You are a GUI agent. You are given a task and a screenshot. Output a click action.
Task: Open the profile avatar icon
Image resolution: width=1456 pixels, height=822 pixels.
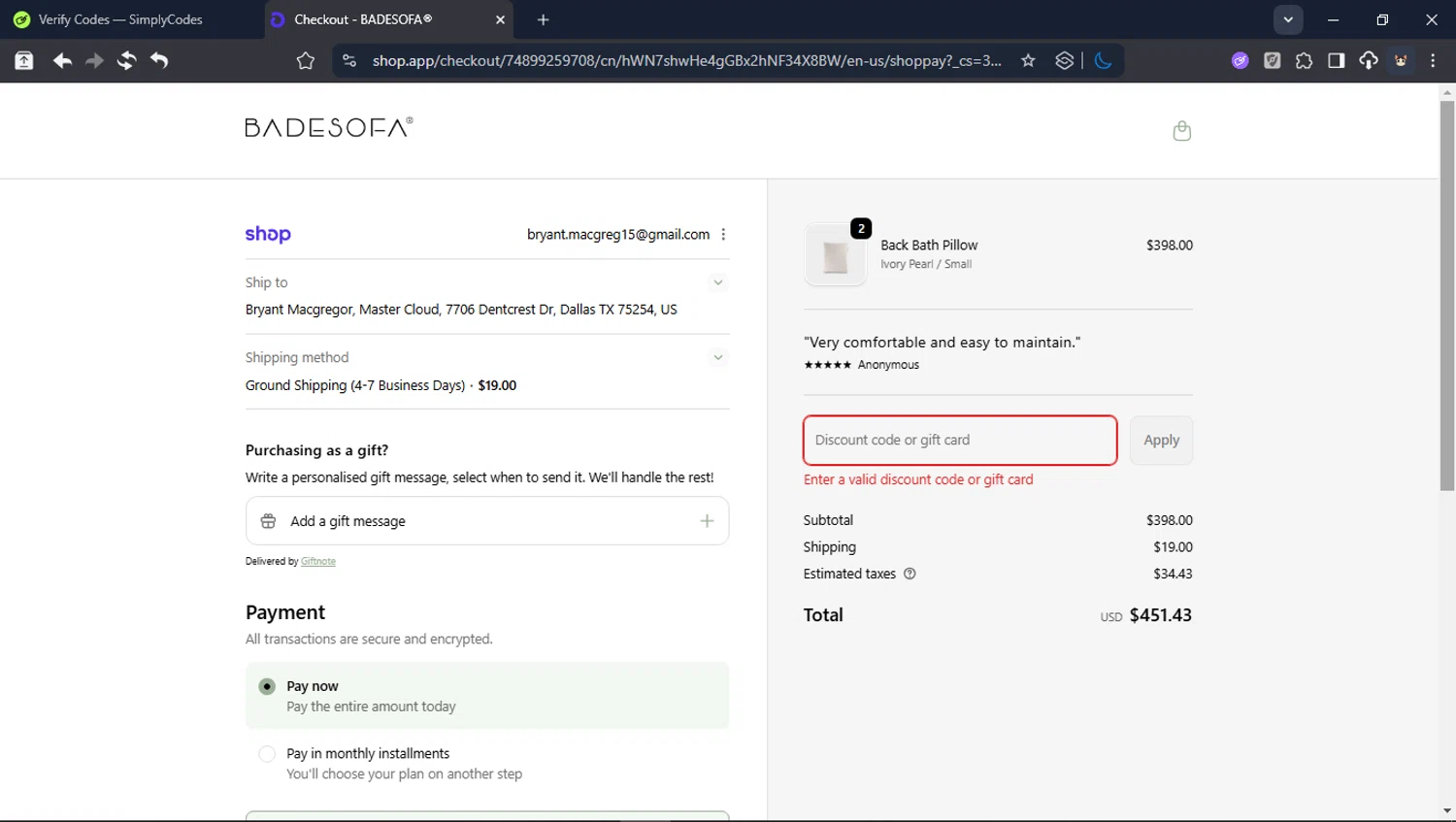(1401, 60)
